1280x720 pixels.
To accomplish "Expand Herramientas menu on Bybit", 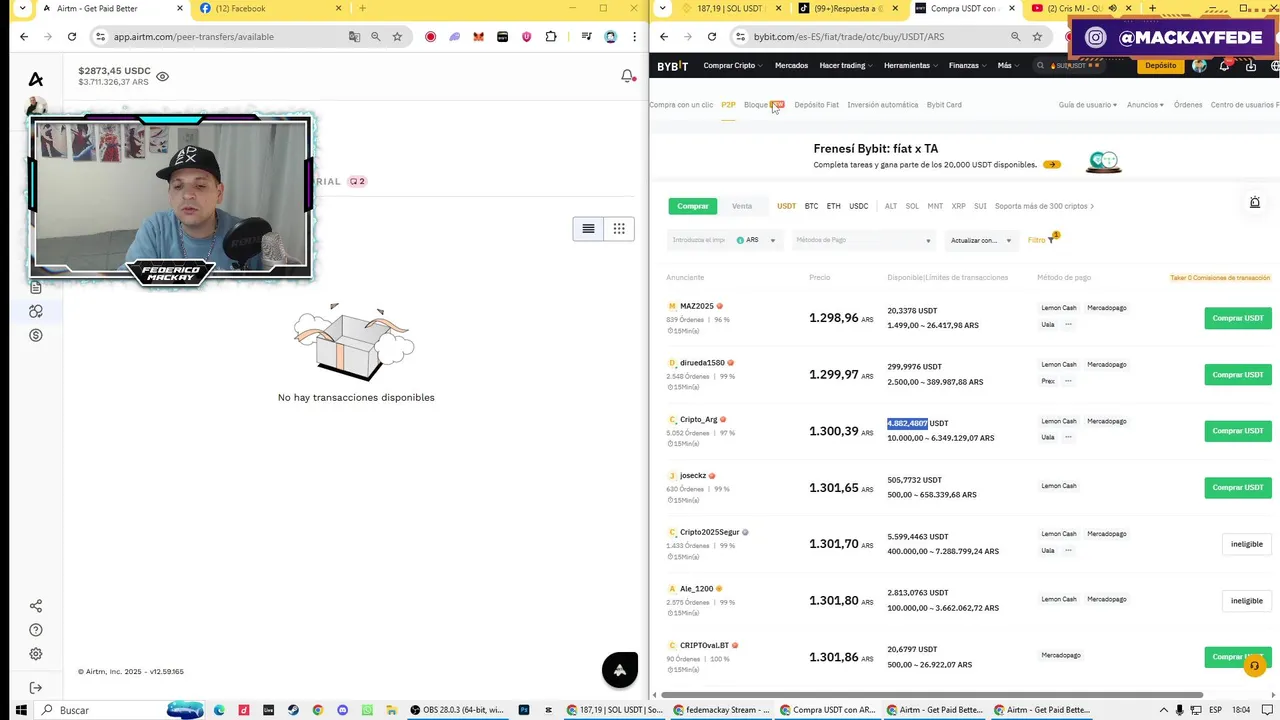I will tap(910, 66).
